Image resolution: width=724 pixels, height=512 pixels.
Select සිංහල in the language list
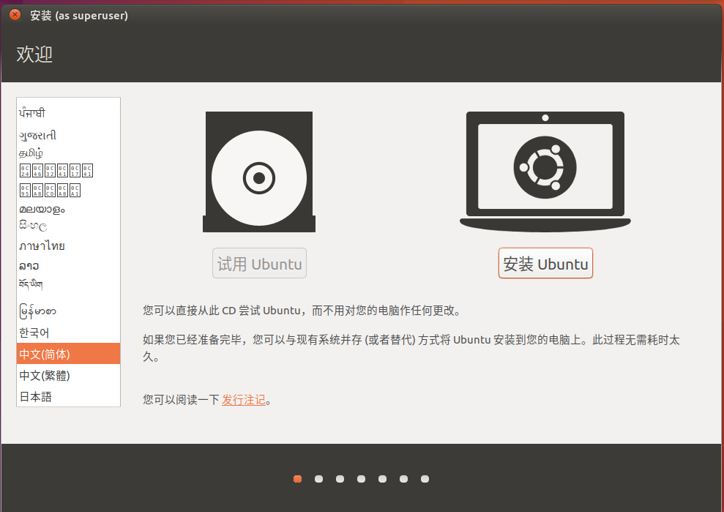[68, 226]
